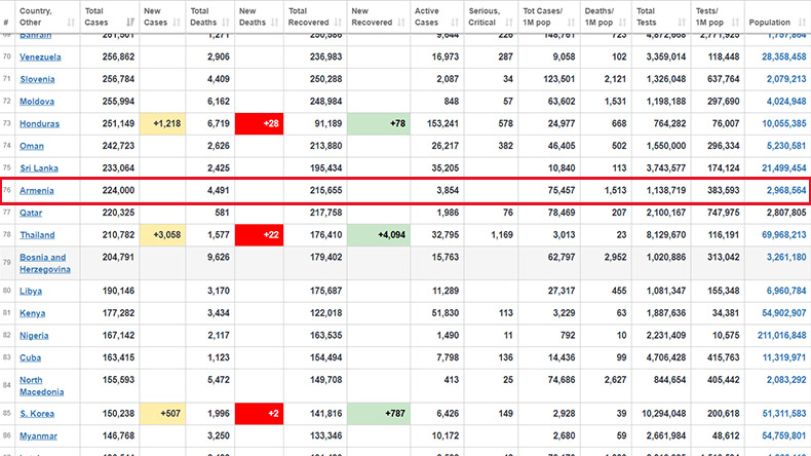Click Armenia total recovered 215,655

point(326,190)
